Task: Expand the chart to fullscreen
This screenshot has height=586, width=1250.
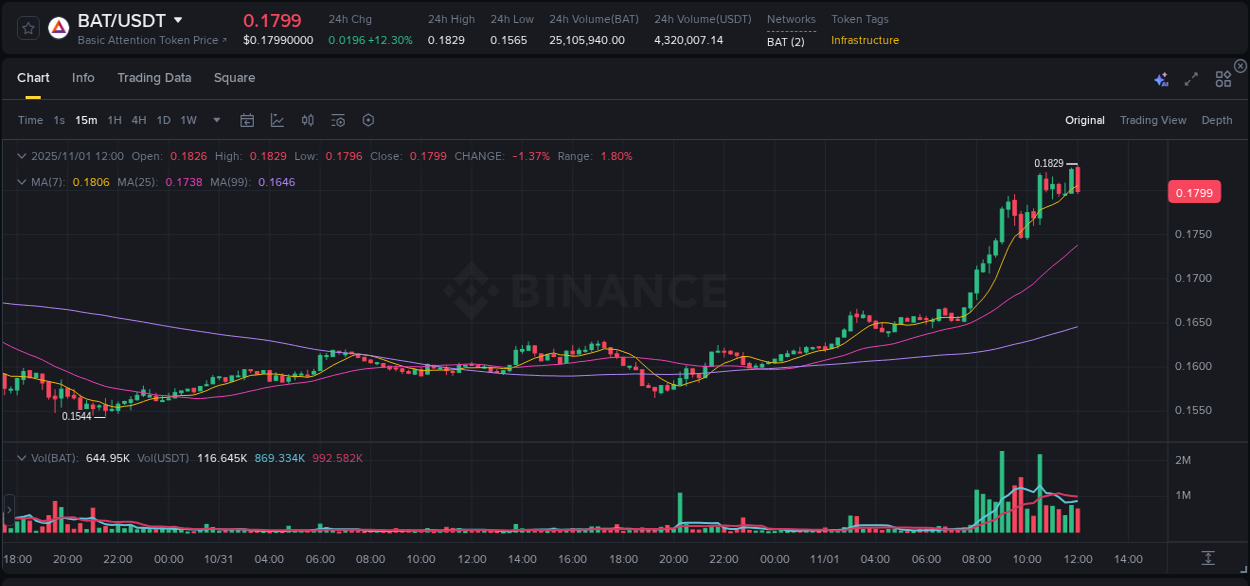Action: [x=1190, y=78]
